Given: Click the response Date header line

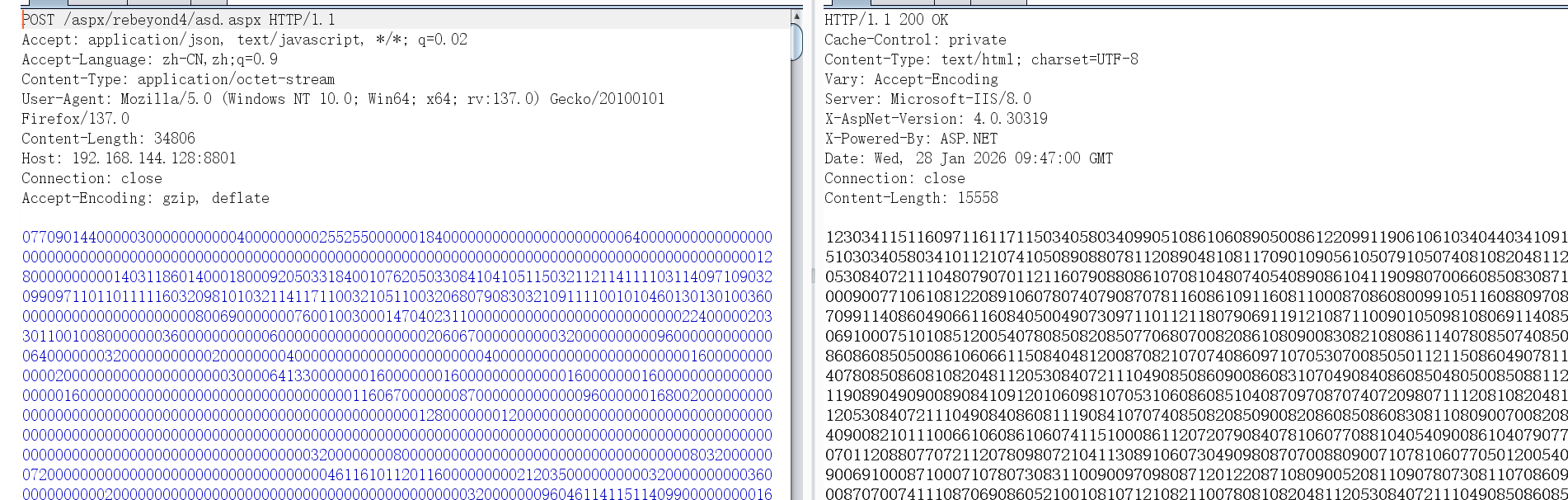Looking at the screenshot, I should coord(969,158).
